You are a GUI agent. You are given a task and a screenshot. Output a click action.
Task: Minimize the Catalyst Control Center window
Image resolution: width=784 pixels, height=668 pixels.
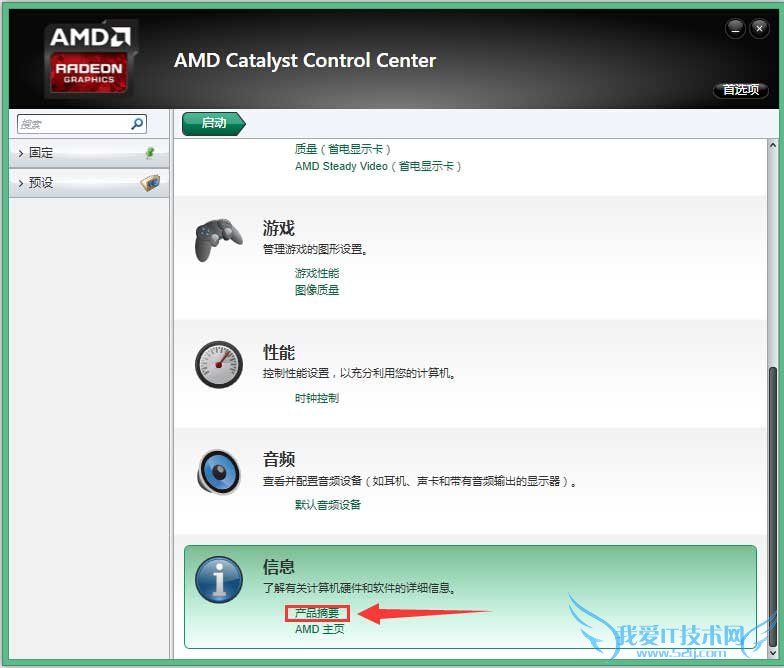click(x=735, y=29)
